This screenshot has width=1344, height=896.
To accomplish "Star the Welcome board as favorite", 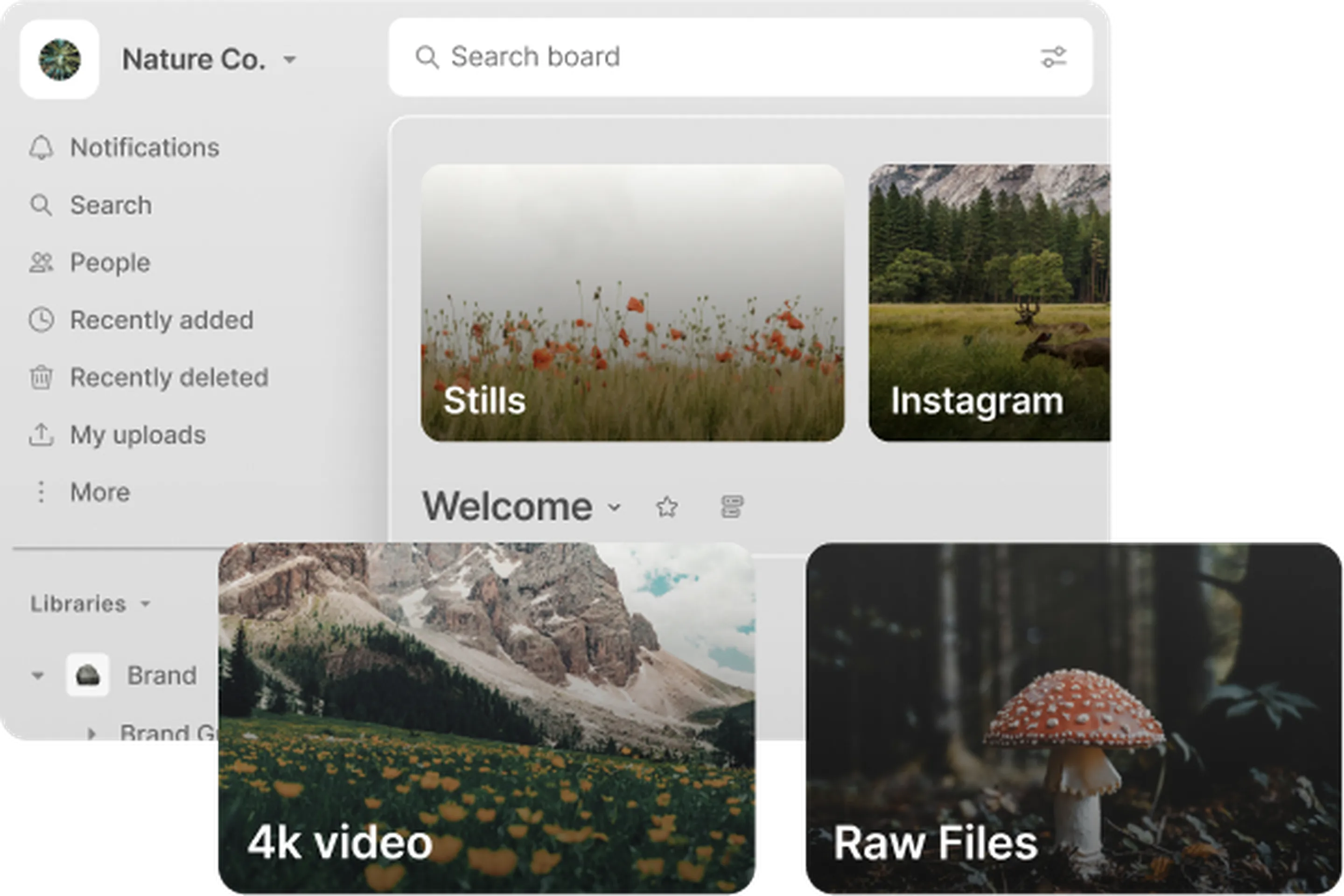I will pyautogui.click(x=667, y=507).
